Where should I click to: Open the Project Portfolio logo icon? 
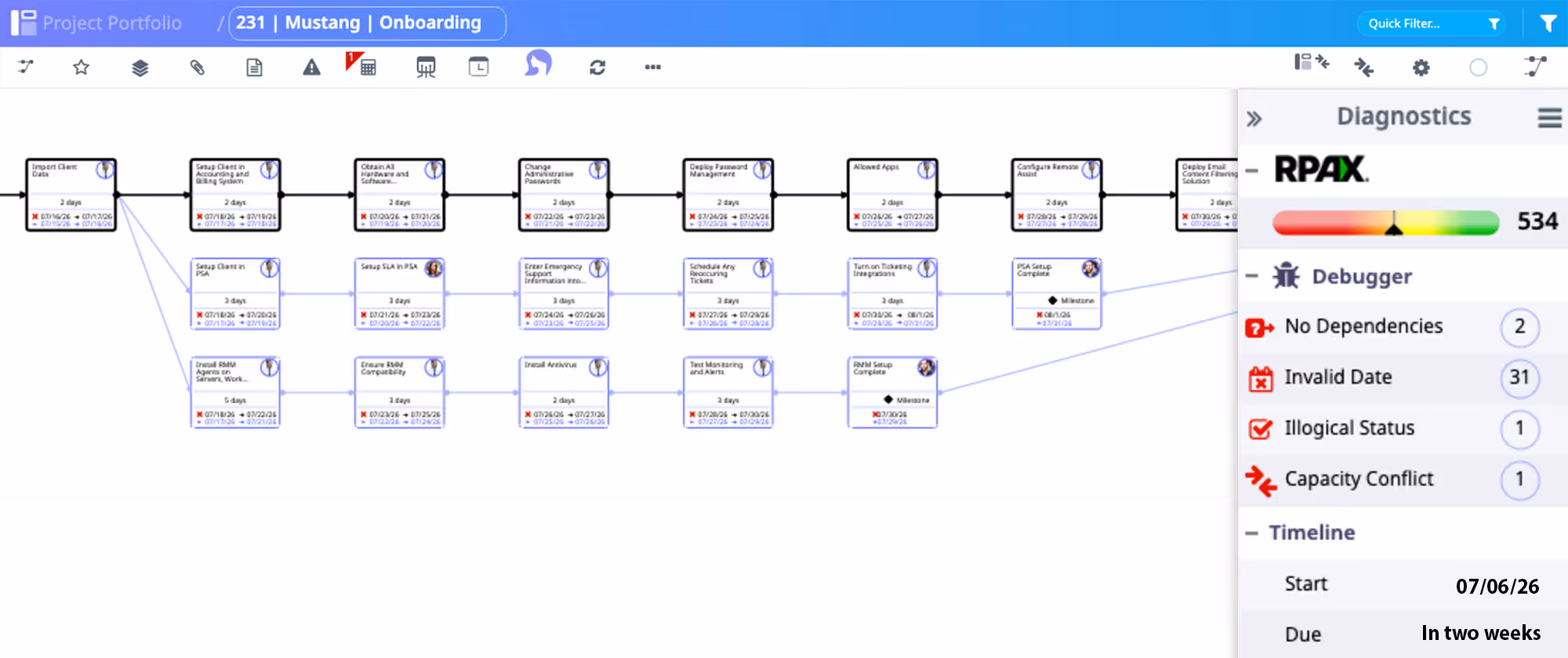pyautogui.click(x=24, y=23)
